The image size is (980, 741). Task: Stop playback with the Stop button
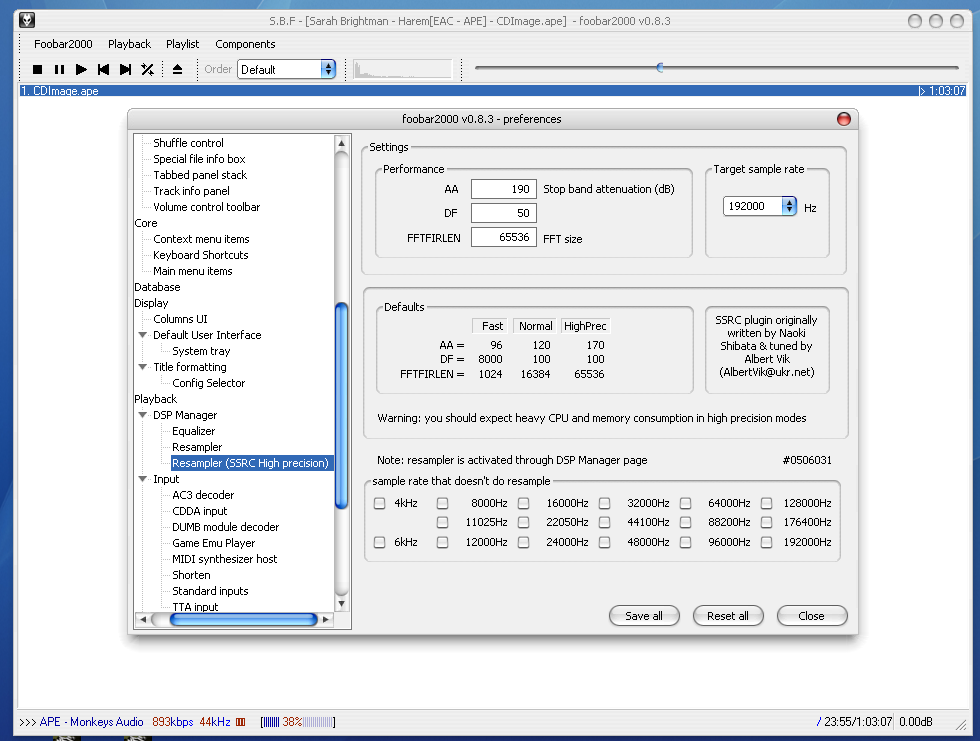pyautogui.click(x=38, y=69)
